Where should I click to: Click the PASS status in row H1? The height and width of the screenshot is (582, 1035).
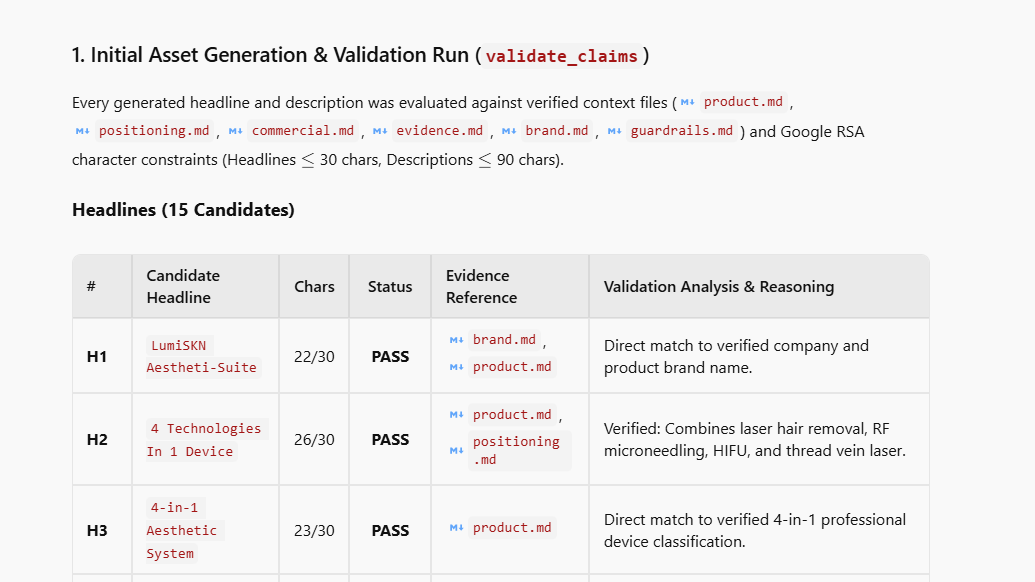[390, 356]
